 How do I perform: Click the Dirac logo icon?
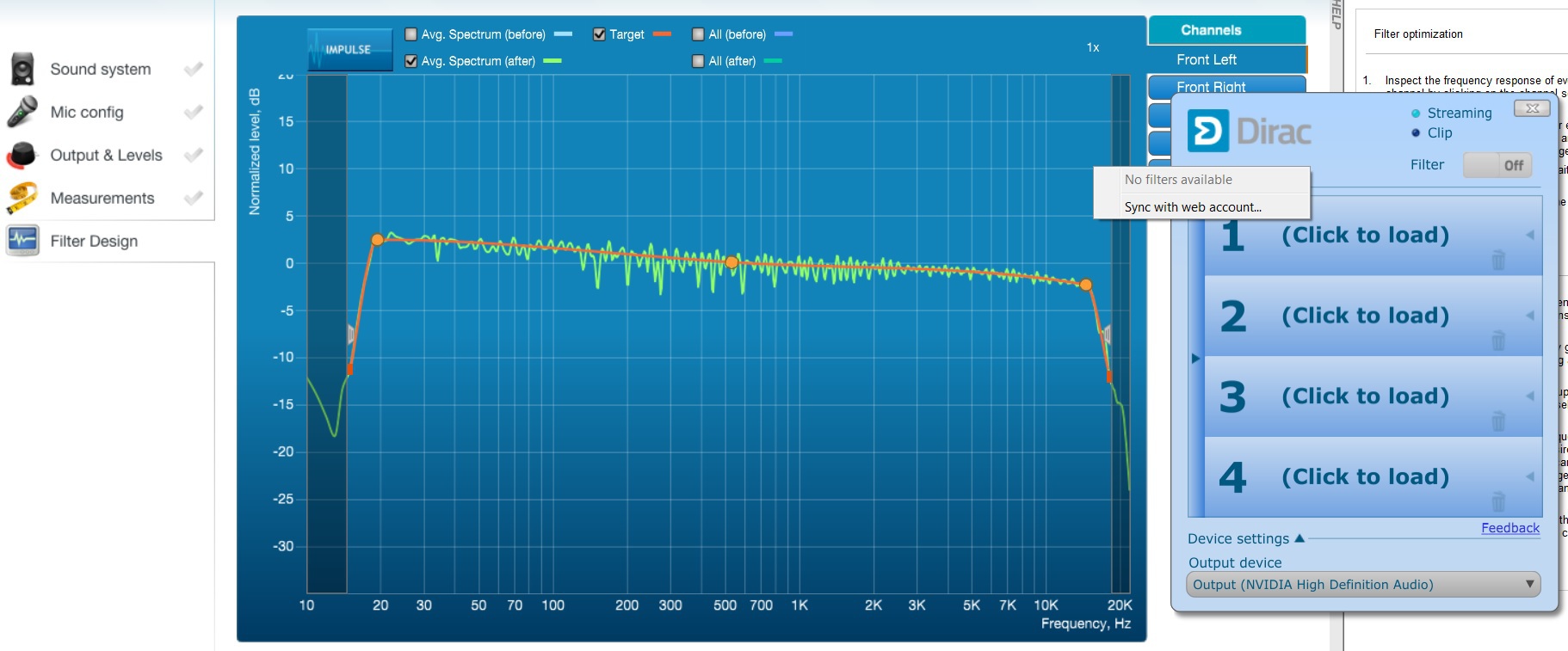pyautogui.click(x=1208, y=132)
